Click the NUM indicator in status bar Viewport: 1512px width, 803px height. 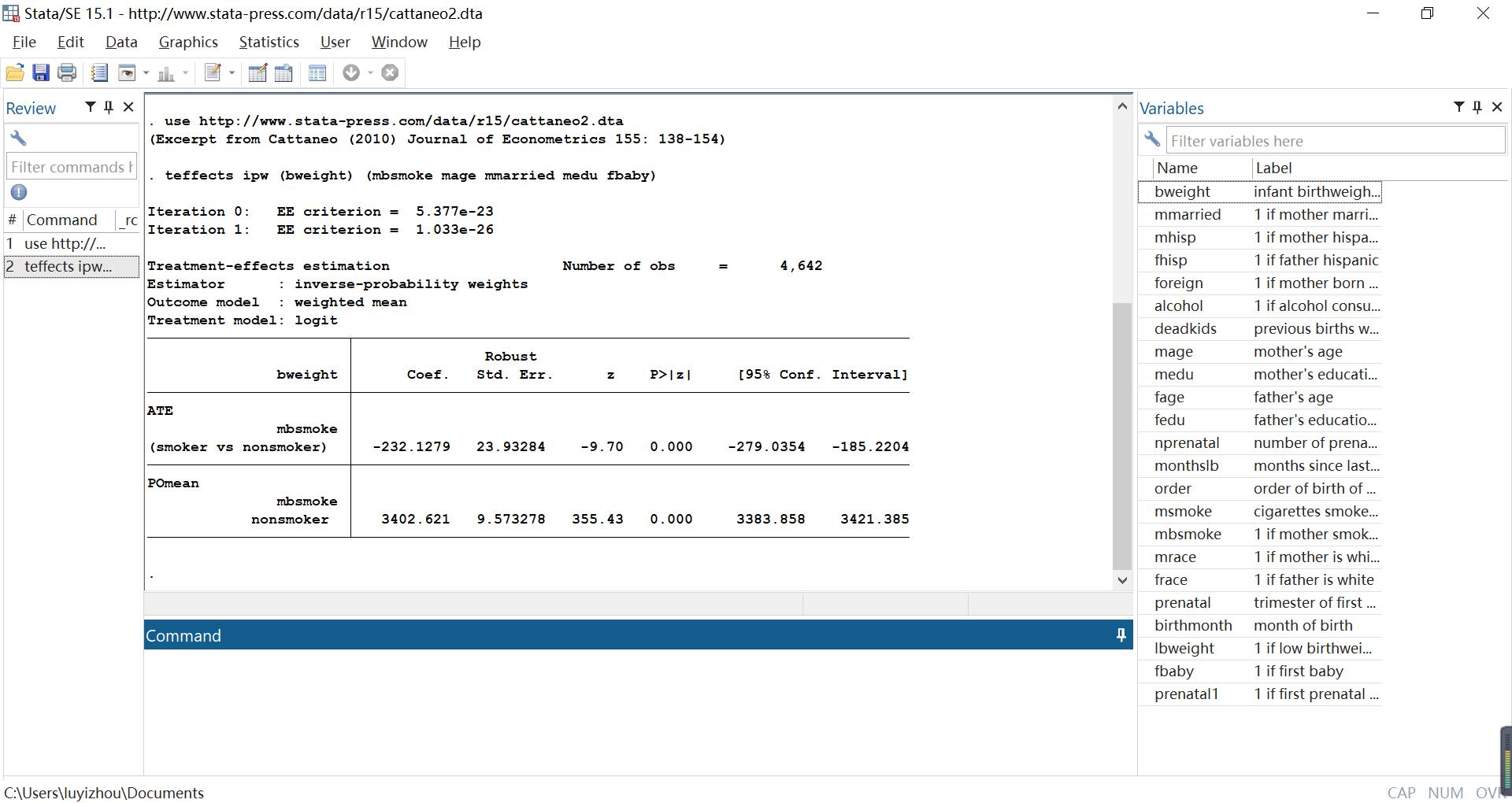pyautogui.click(x=1446, y=793)
